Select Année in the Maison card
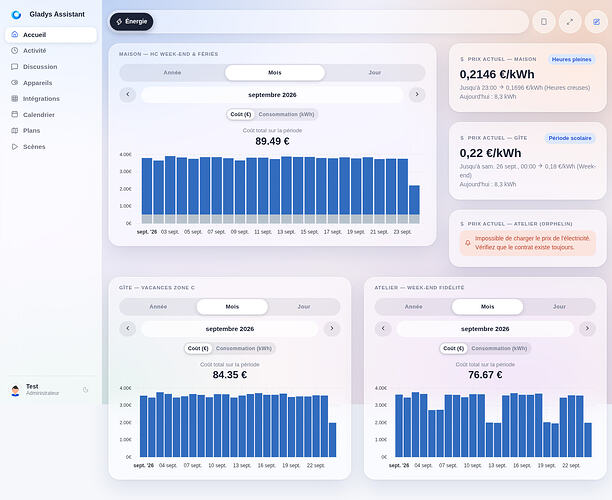The width and height of the screenshot is (612, 500). tap(172, 73)
